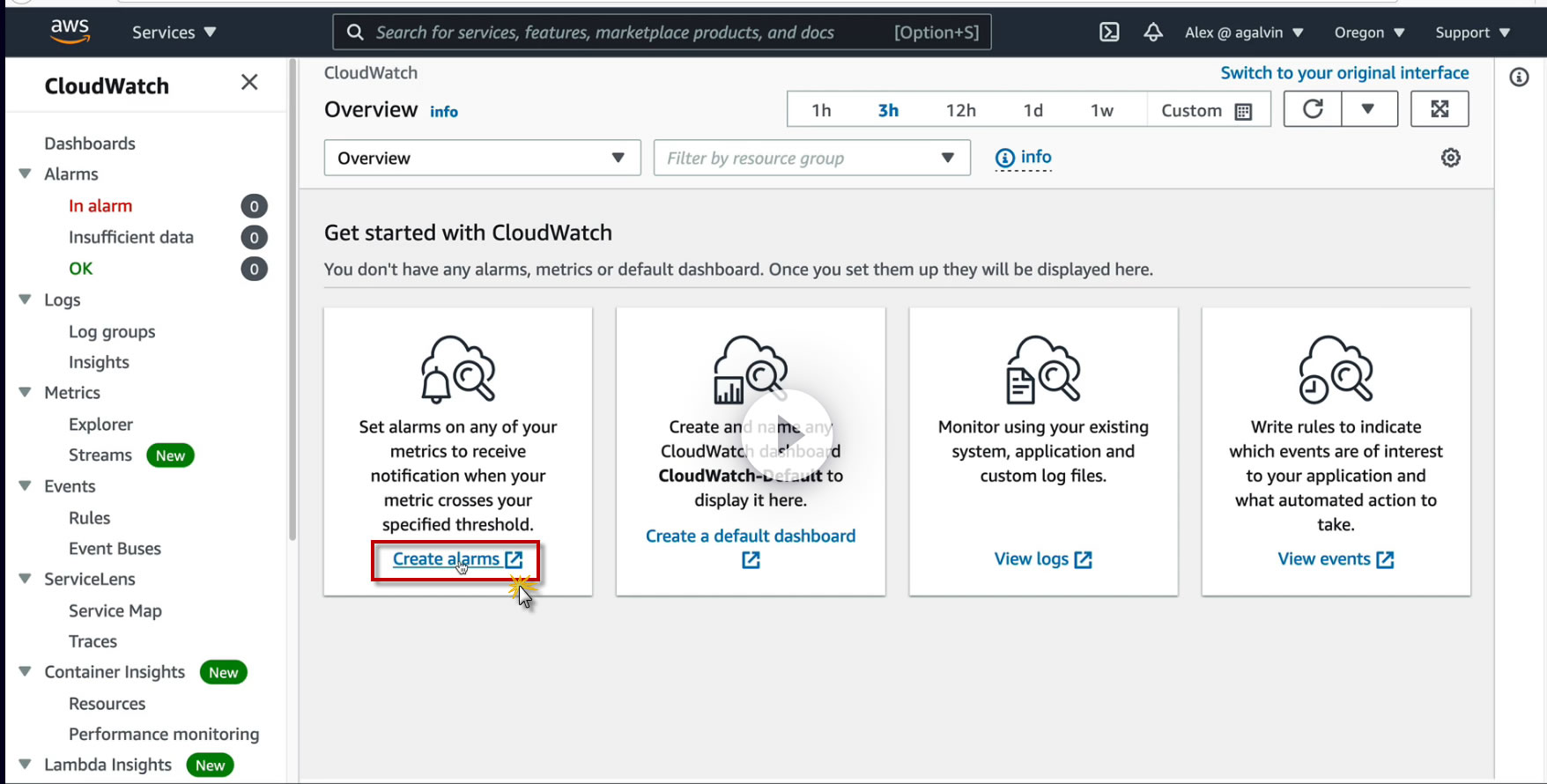Image resolution: width=1547 pixels, height=784 pixels.
Task: Open the Support menu
Action: (x=1472, y=33)
